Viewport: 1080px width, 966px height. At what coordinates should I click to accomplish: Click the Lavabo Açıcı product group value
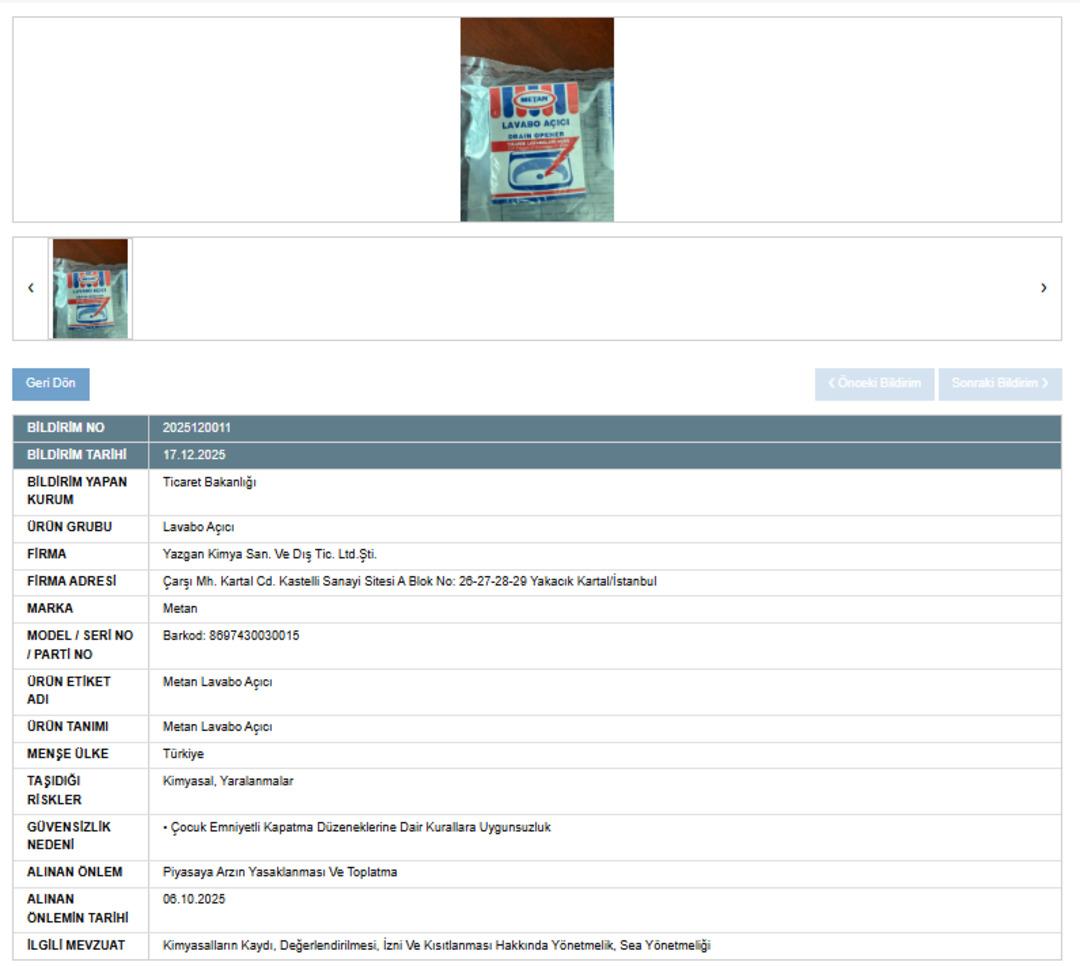[x=198, y=527]
